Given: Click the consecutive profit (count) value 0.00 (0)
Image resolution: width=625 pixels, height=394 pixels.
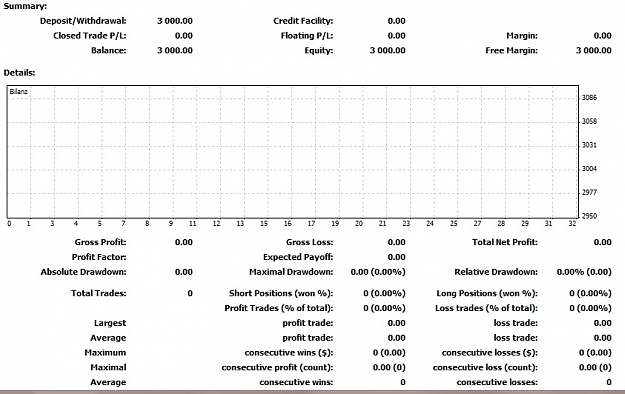Looking at the screenshot, I should [x=389, y=368].
